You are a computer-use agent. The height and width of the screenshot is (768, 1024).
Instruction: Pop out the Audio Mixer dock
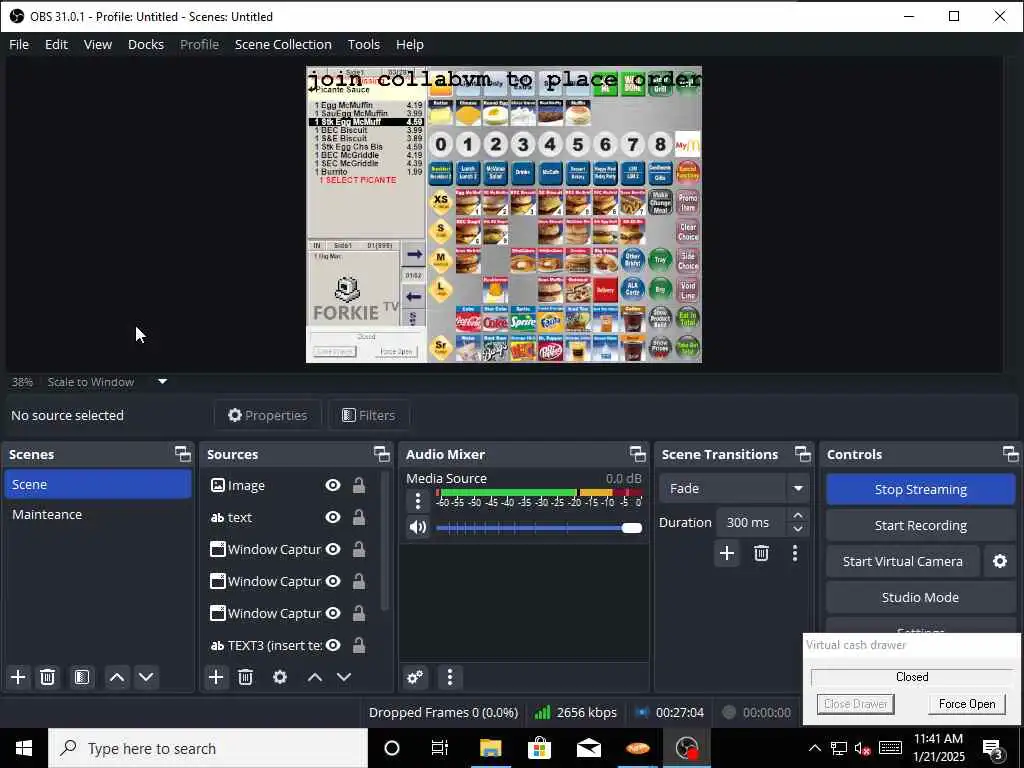(x=637, y=454)
